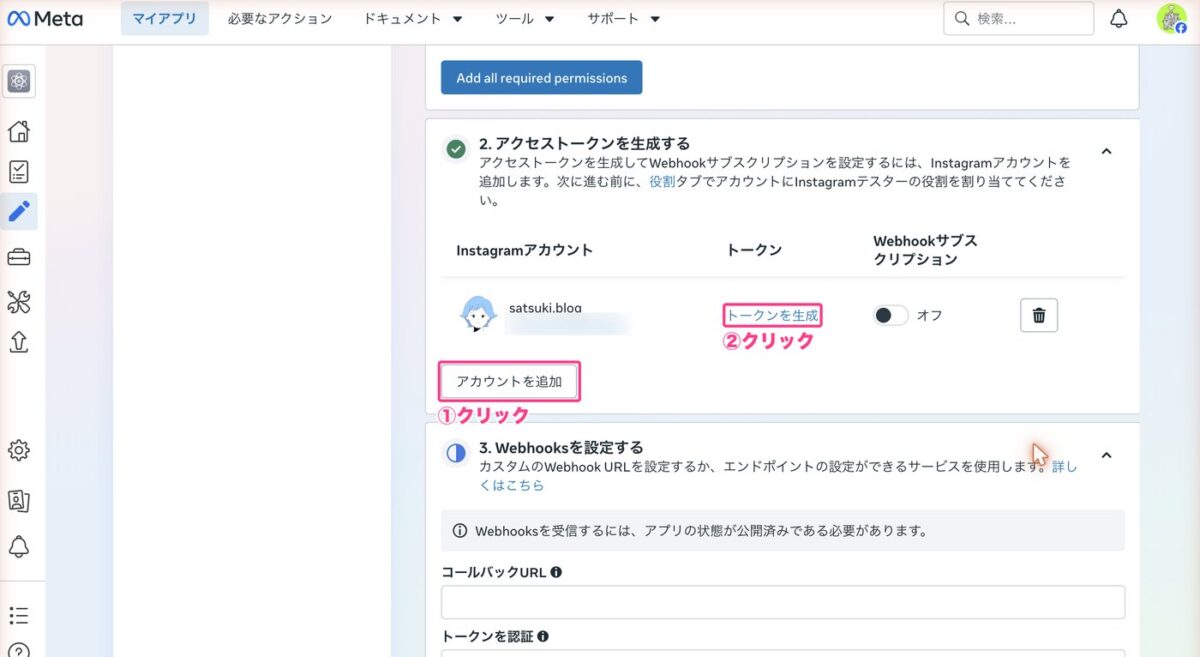Collapse section 3 Webhooksを設定する chevron

(x=1106, y=455)
